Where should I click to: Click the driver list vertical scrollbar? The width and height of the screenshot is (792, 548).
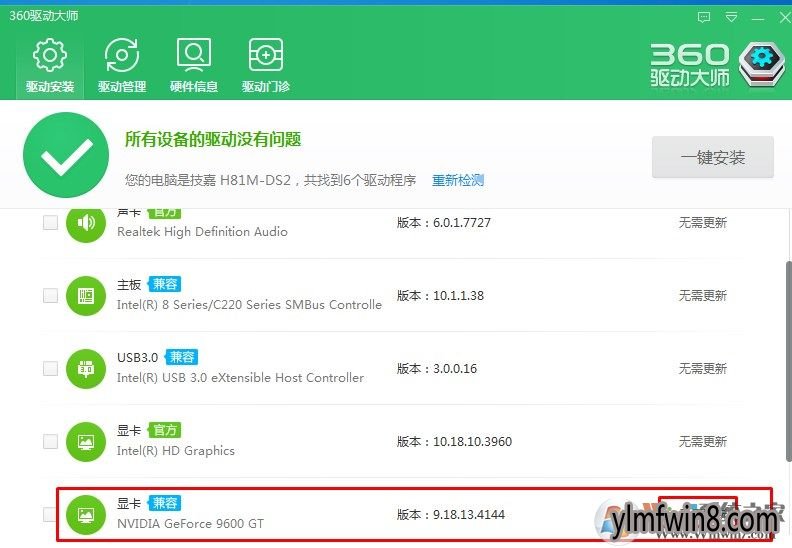(788, 361)
